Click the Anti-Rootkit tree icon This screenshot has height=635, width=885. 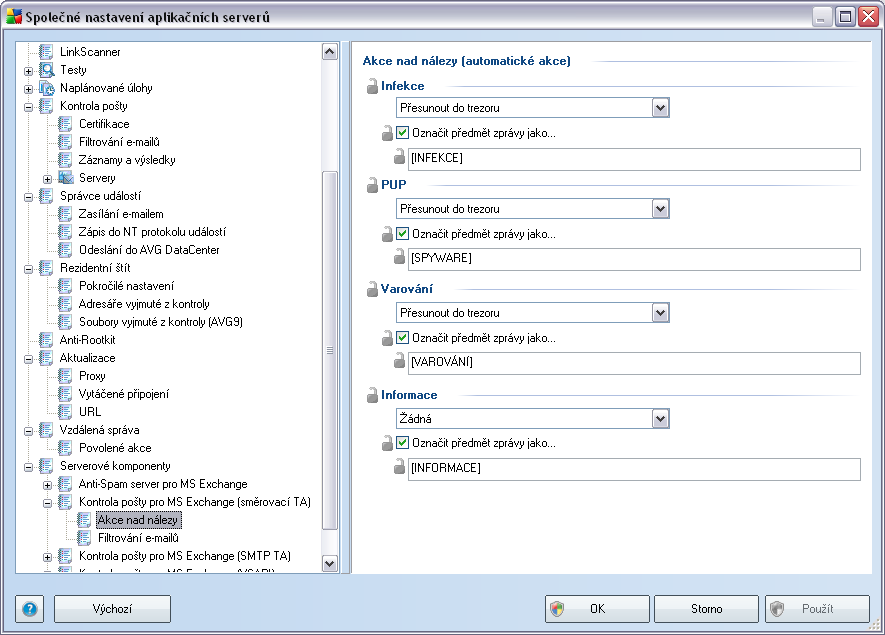(46, 340)
